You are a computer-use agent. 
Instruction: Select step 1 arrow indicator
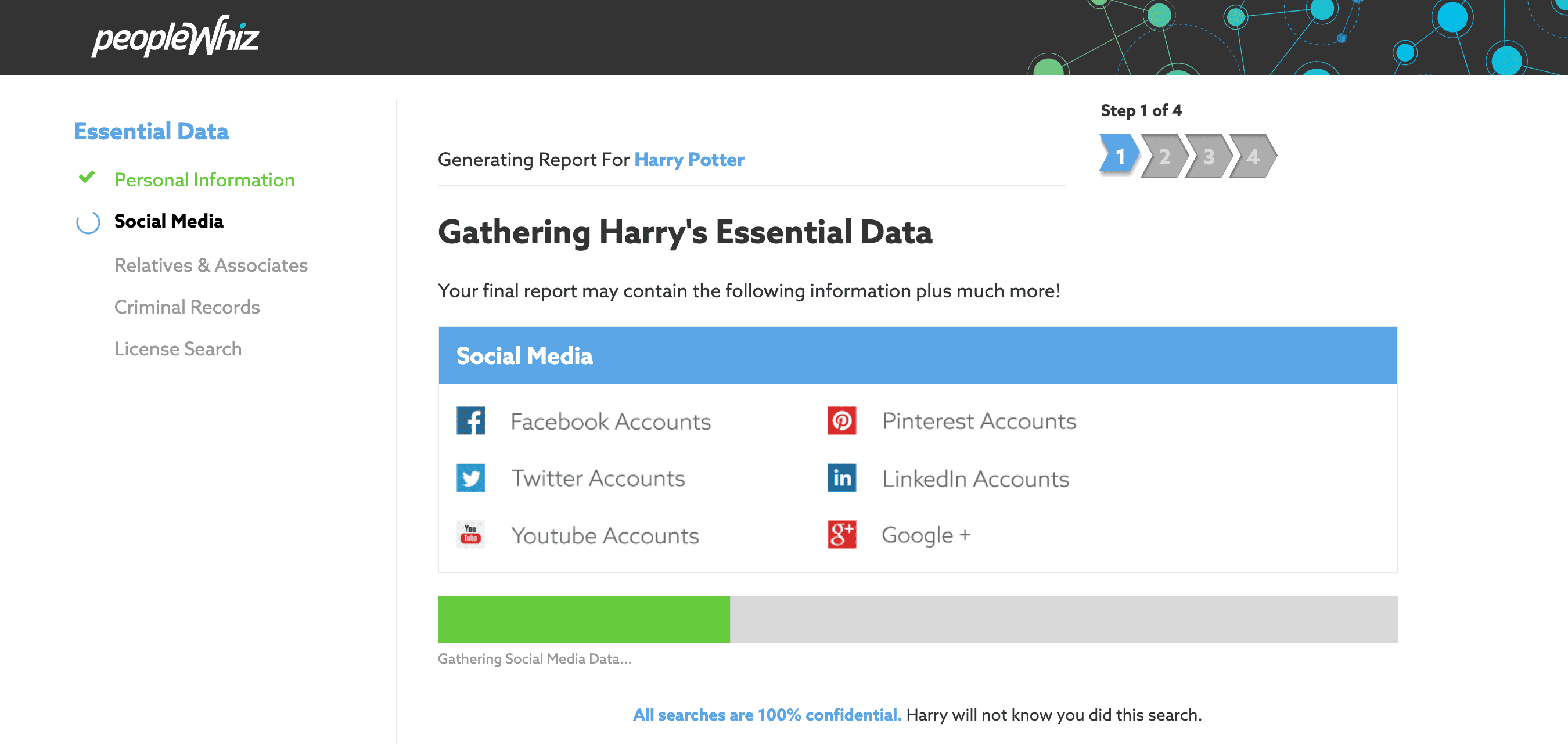(1120, 156)
